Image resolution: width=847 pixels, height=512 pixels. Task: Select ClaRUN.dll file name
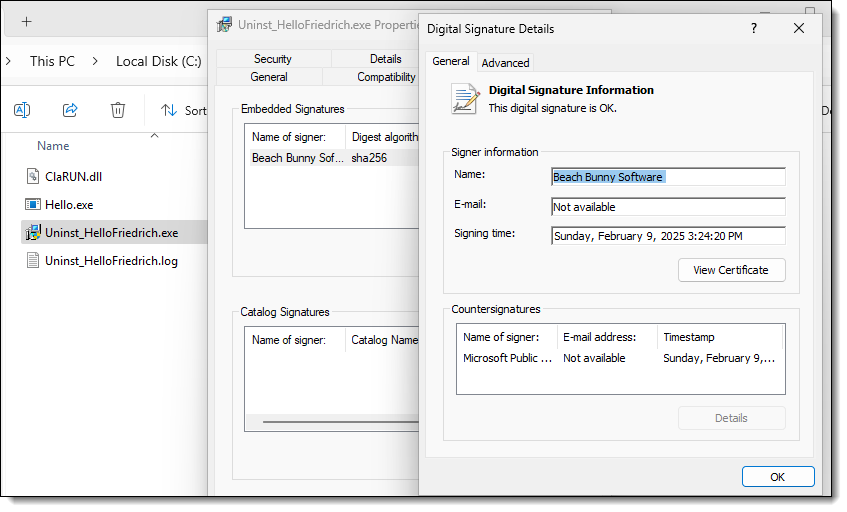[x=73, y=177]
